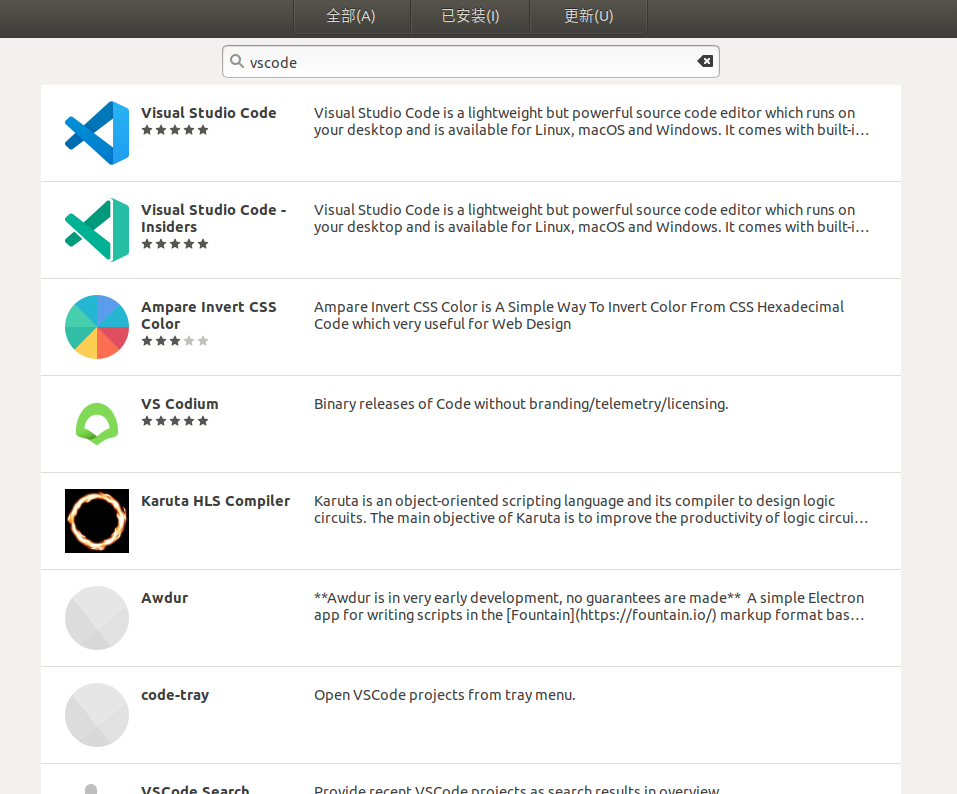The height and width of the screenshot is (794, 957).
Task: Select the Karuta HLS Compiler title
Action: [215, 501]
